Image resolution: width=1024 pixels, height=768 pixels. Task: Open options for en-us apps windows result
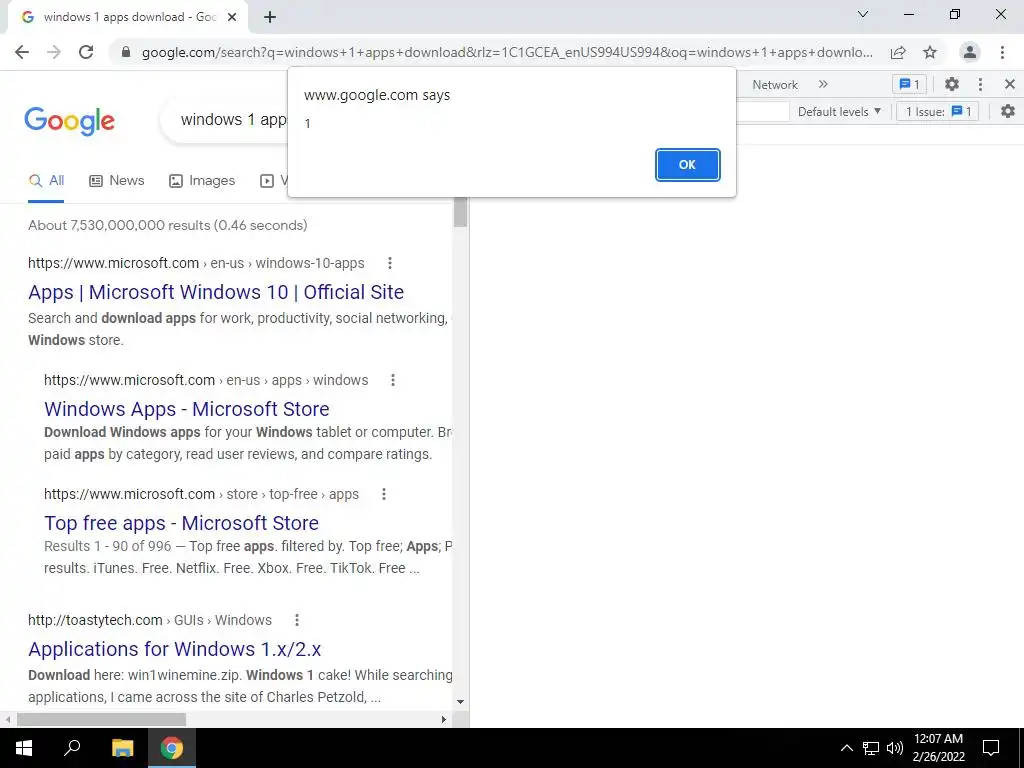pos(392,380)
